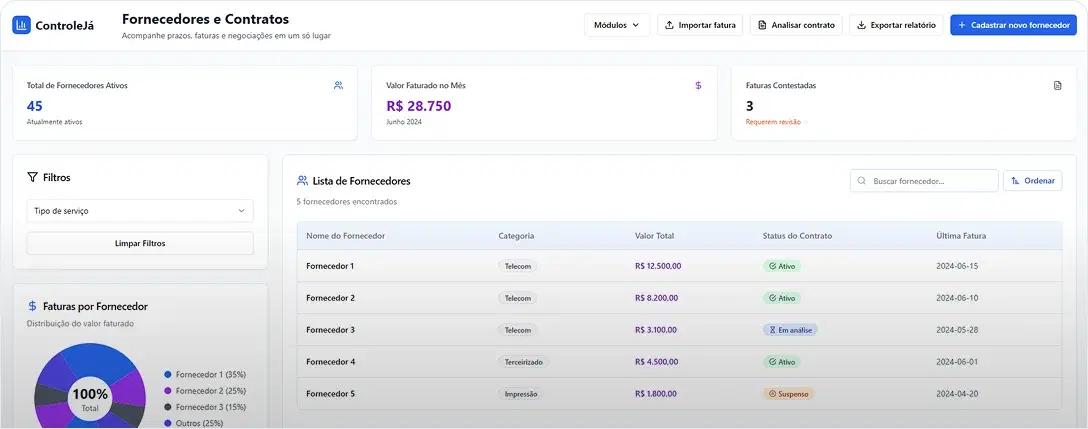Screen dimensions: 1088x429
Task: Click the users icon beside Lista de Fornecedores
Action: pyautogui.click(x=302, y=181)
